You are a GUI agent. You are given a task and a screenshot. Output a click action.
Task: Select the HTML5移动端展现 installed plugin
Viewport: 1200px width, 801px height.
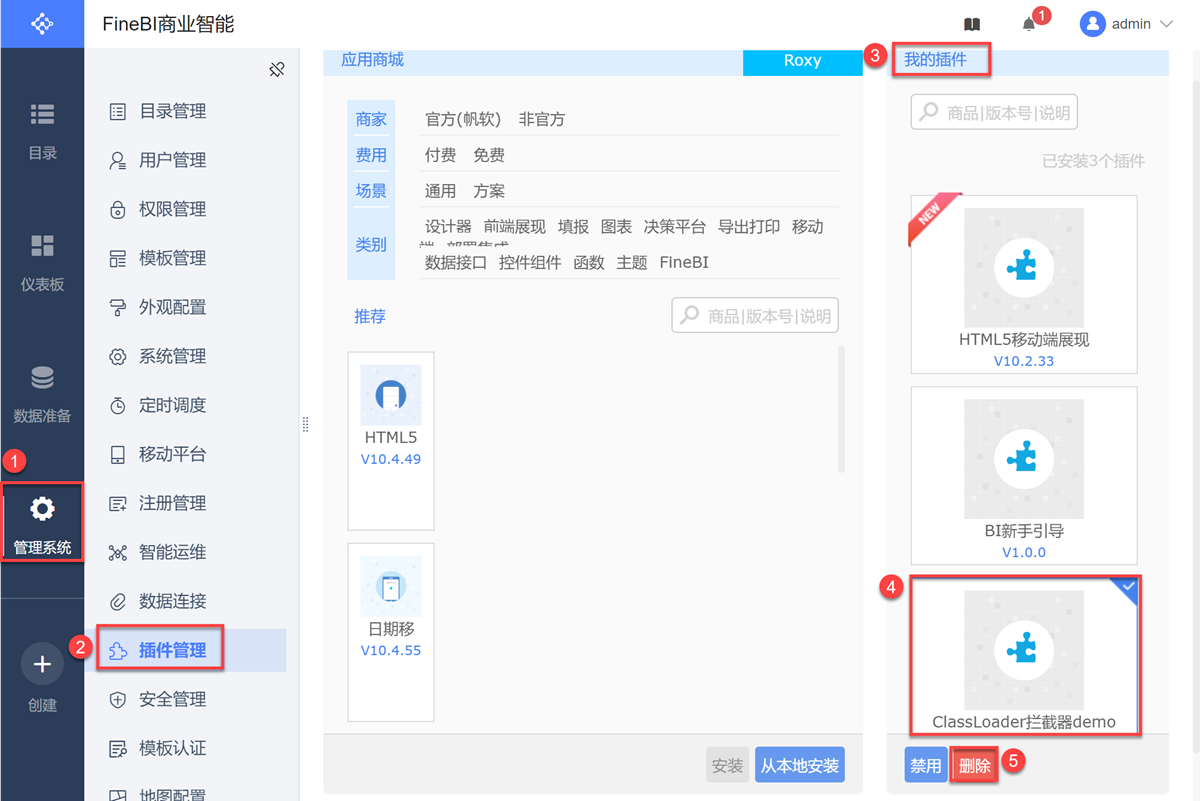click(x=1024, y=284)
